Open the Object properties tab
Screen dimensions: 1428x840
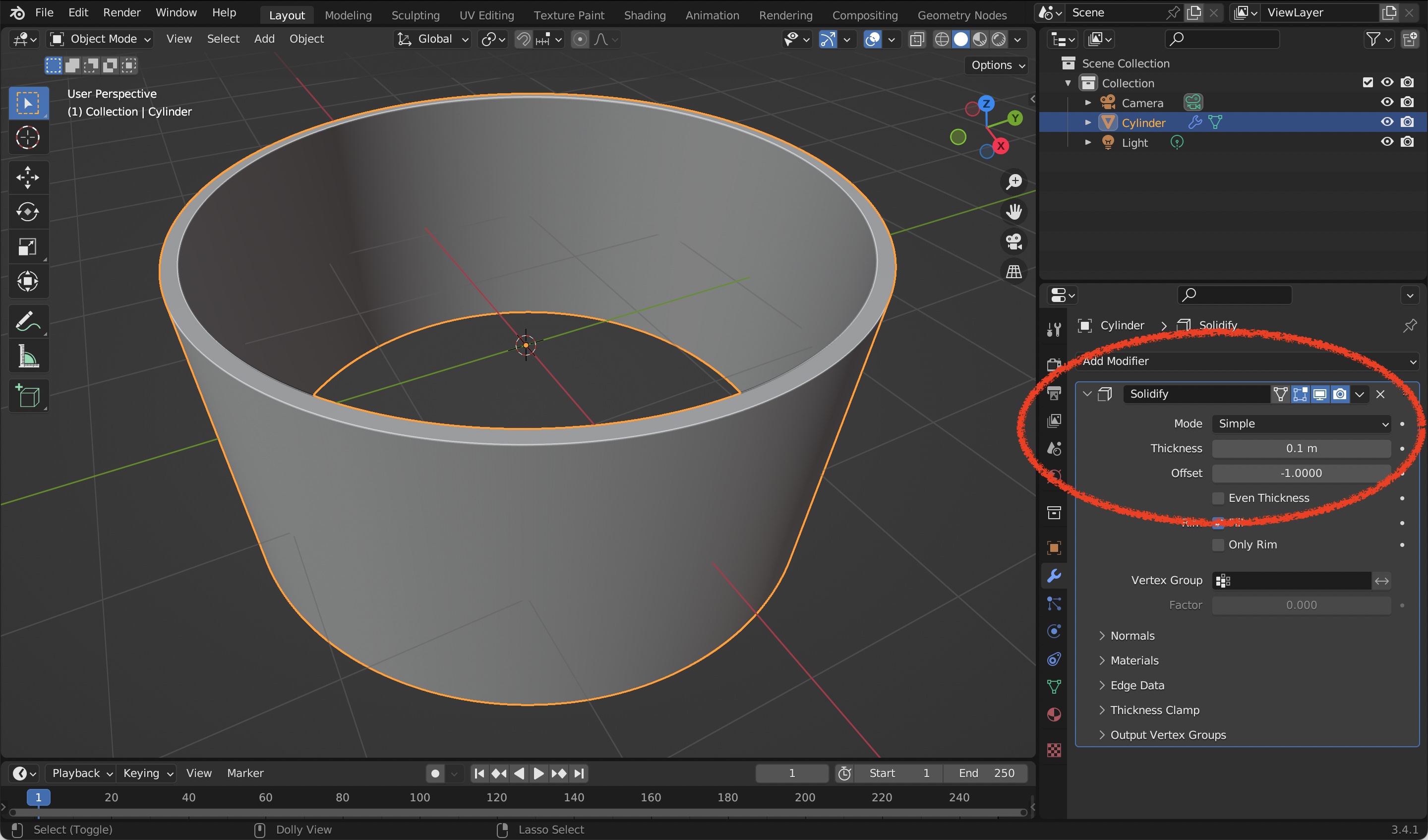point(1054,548)
